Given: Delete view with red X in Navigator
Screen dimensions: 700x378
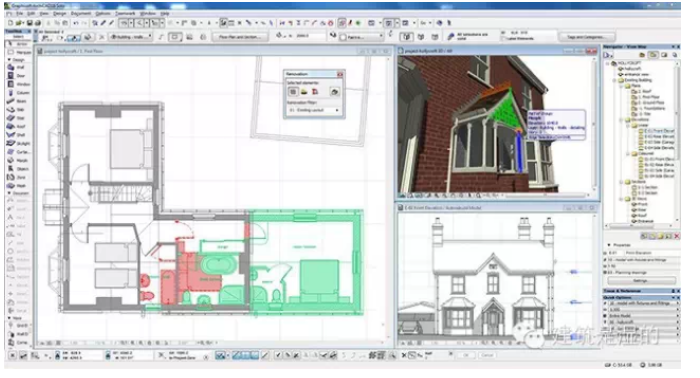Looking at the screenshot, I should tap(677, 236).
